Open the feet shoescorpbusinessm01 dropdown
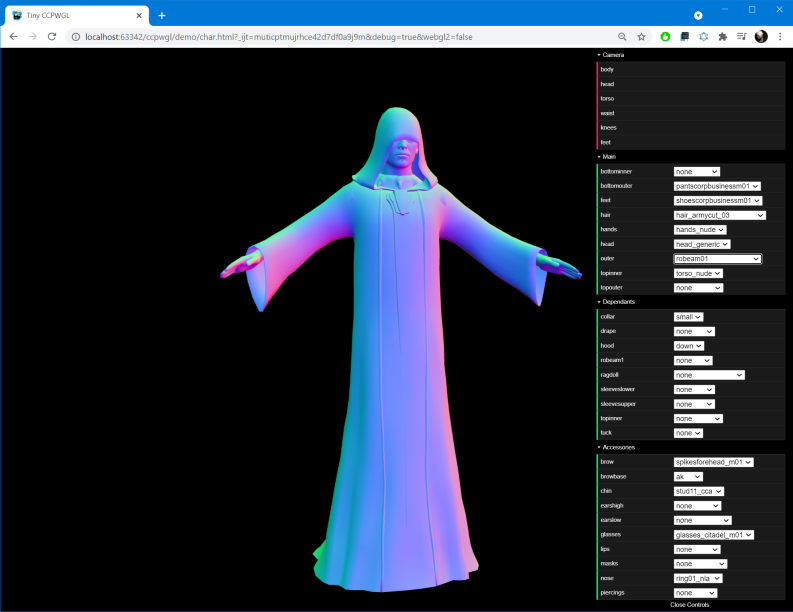 click(718, 201)
